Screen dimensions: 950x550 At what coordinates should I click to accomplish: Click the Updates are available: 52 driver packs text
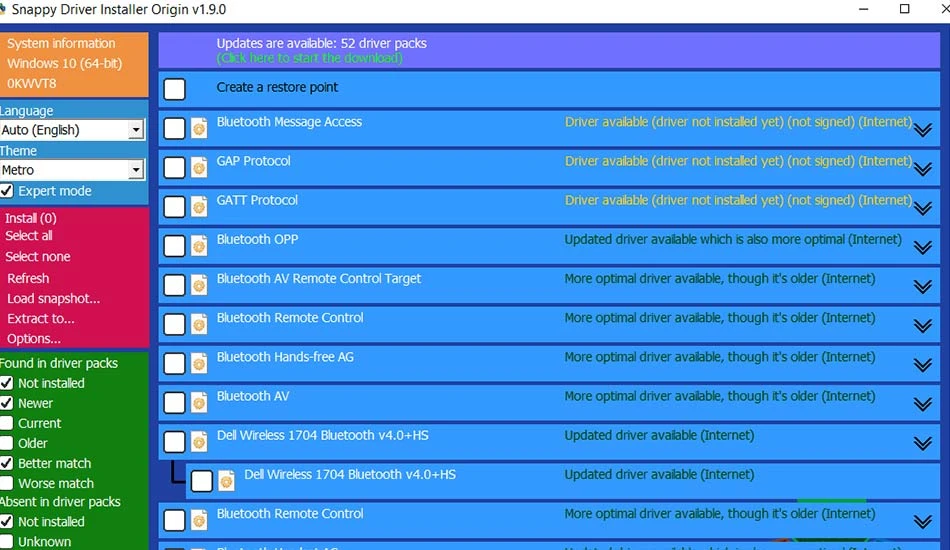pyautogui.click(x=322, y=44)
